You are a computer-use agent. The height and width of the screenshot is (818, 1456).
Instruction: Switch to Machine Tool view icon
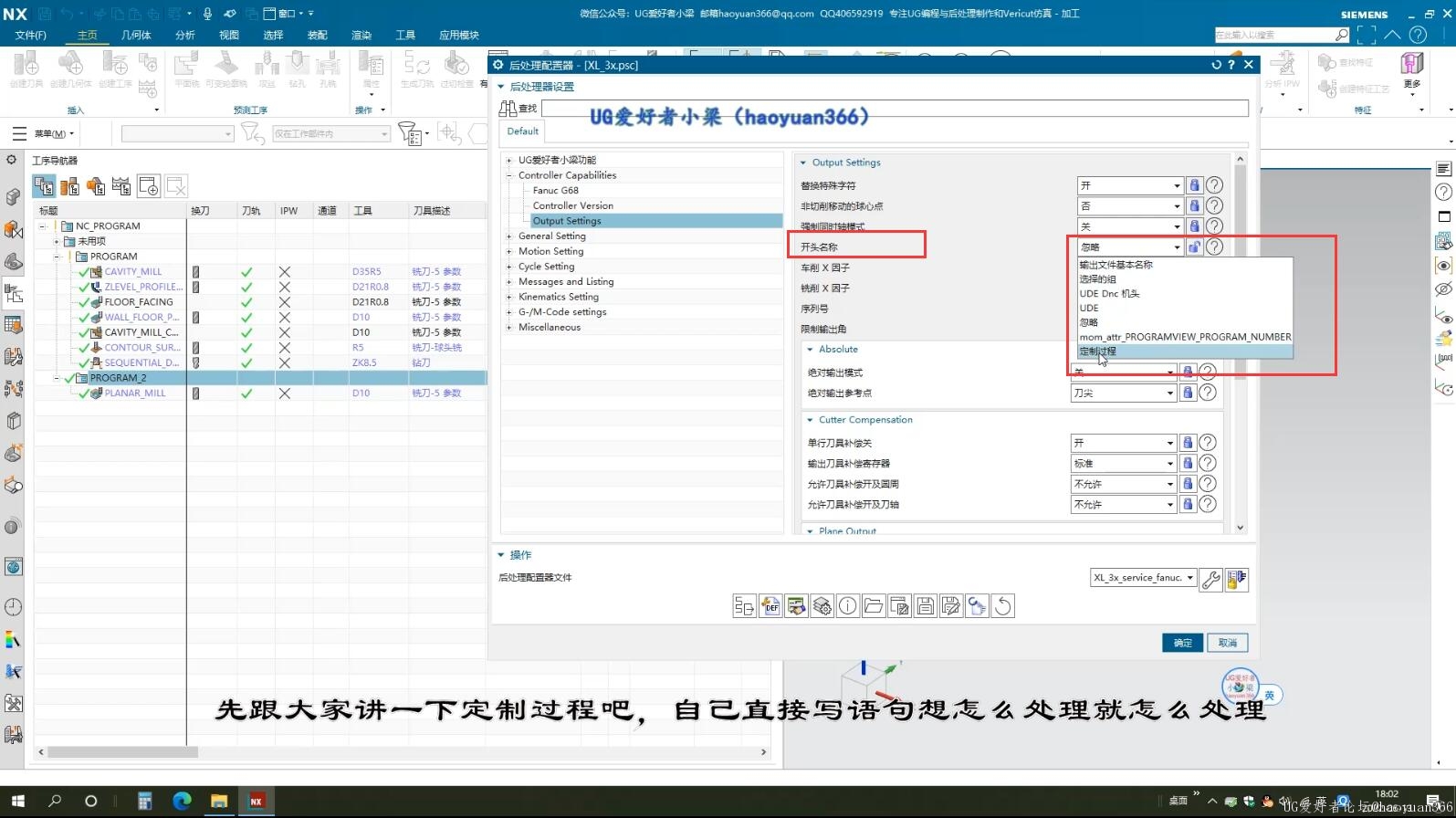[x=69, y=186]
